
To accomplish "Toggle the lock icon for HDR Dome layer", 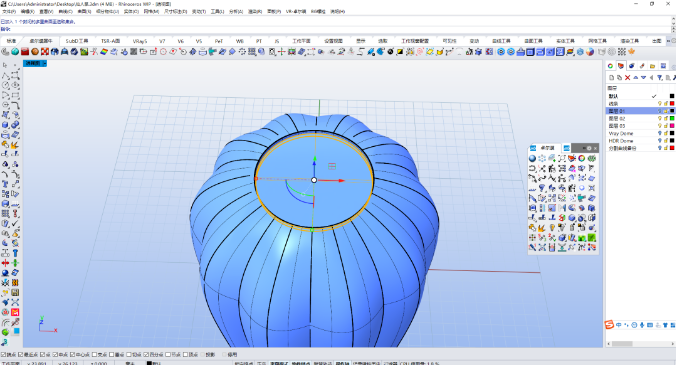I will coord(665,141).
